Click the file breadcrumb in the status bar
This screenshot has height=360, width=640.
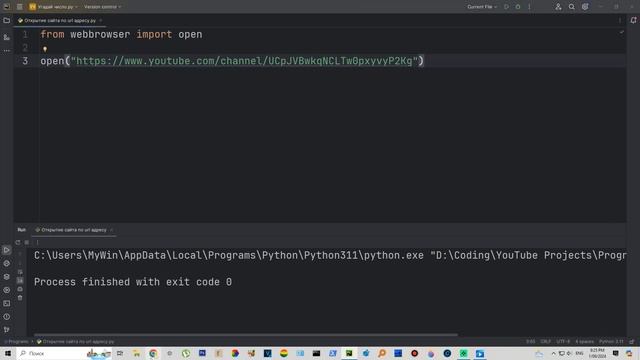(x=76, y=342)
